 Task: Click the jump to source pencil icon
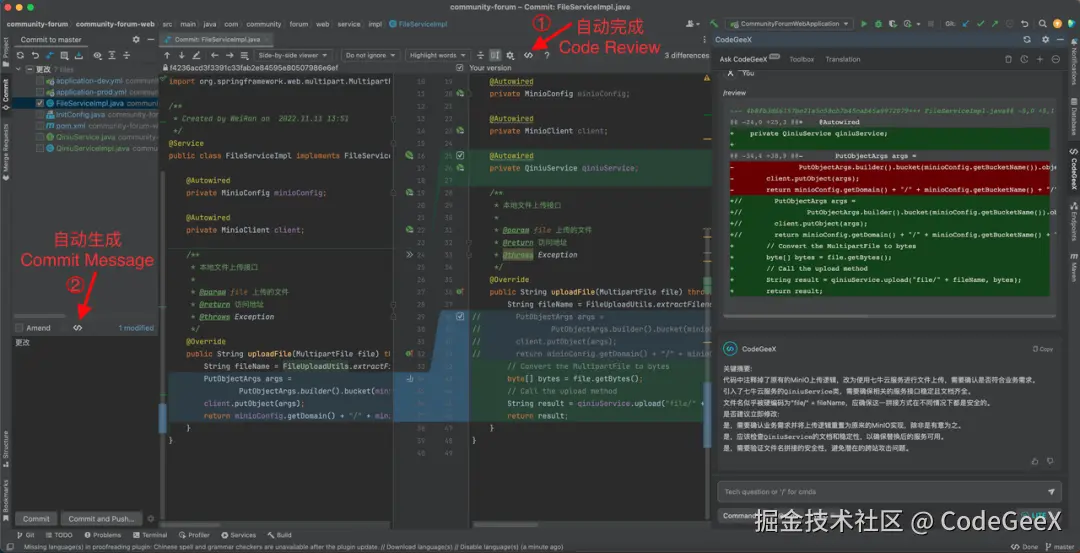(x=196, y=55)
